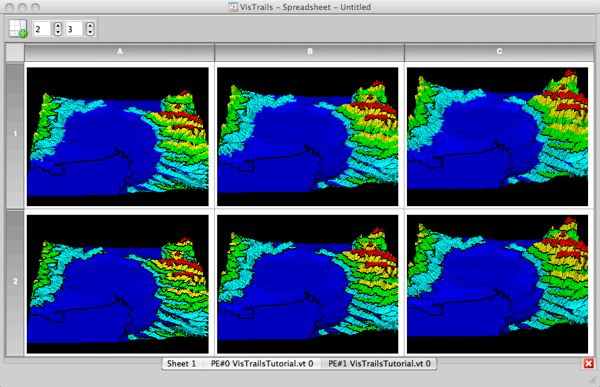Select column A header
This screenshot has height=387, width=600.
click(x=119, y=52)
